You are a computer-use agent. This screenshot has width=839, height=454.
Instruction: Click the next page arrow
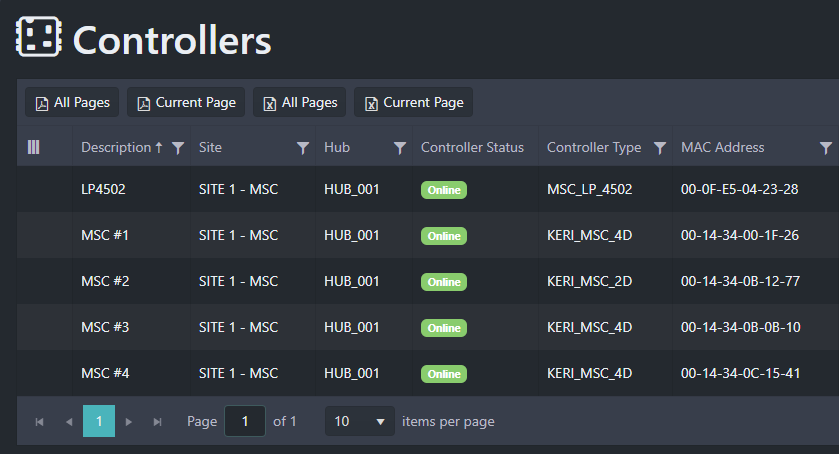[128, 422]
